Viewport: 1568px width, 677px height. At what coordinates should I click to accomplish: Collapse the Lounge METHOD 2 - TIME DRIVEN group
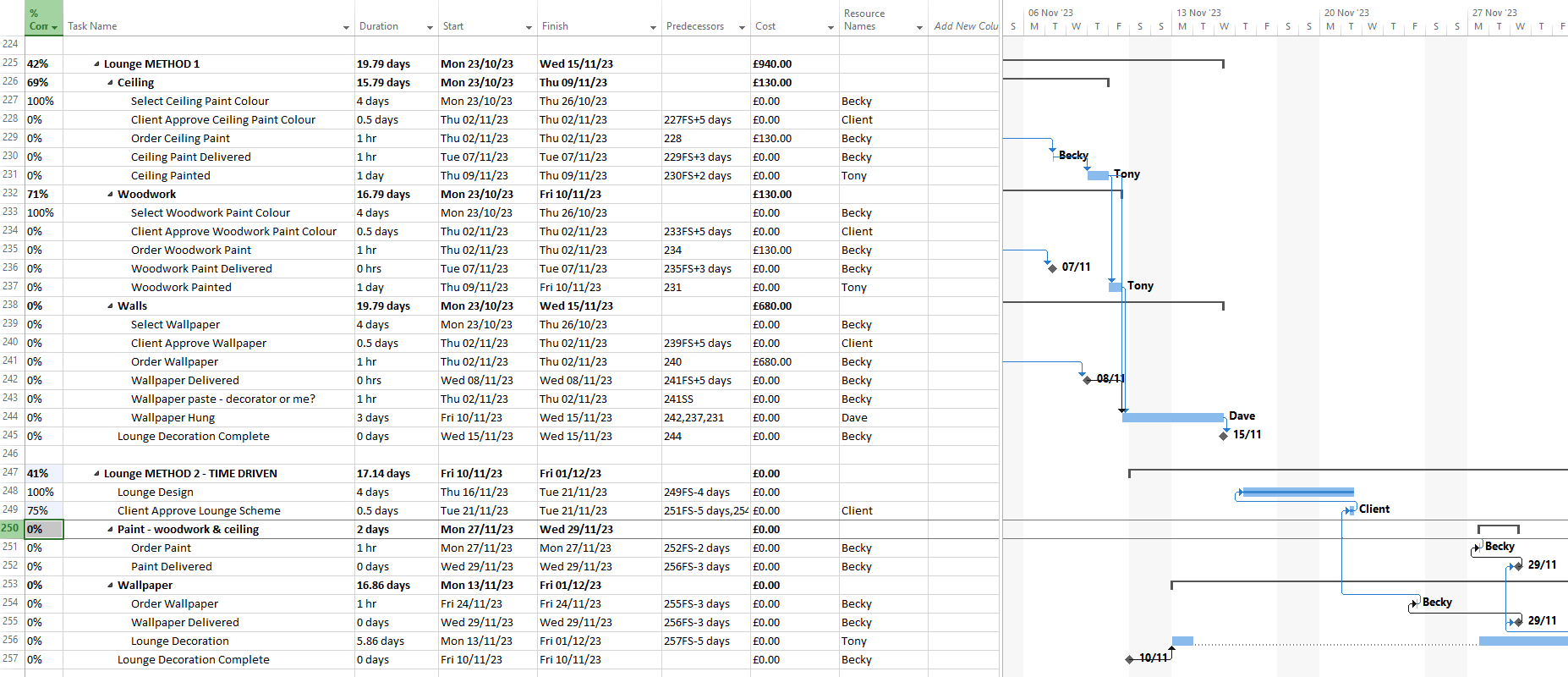click(x=96, y=474)
